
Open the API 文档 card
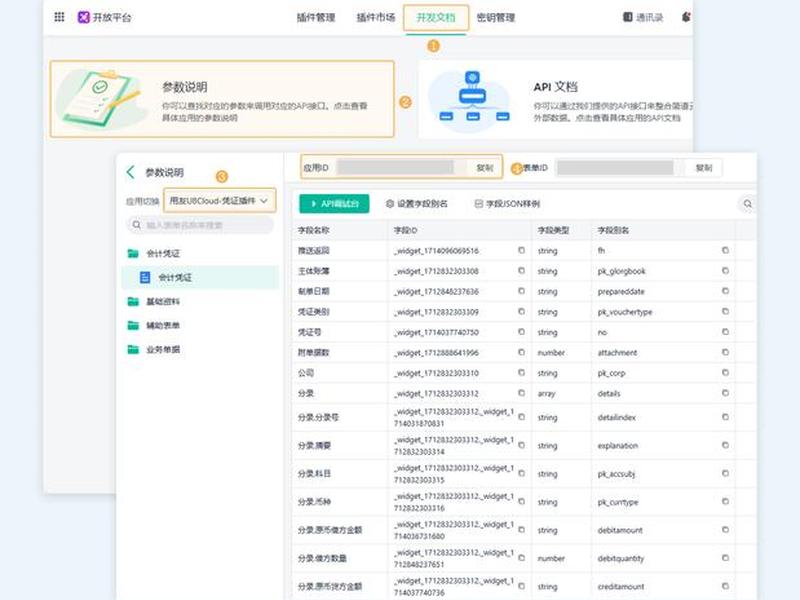pyautogui.click(x=556, y=99)
